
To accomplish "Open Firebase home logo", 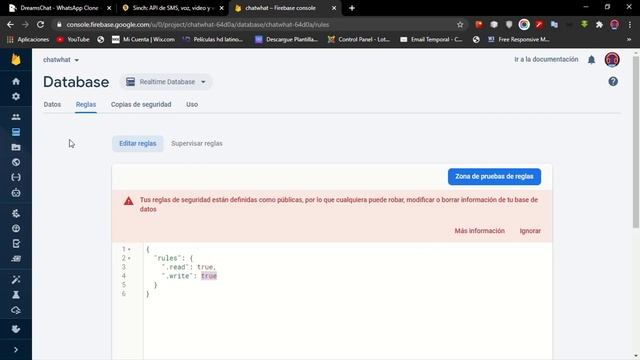I will point(16,60).
